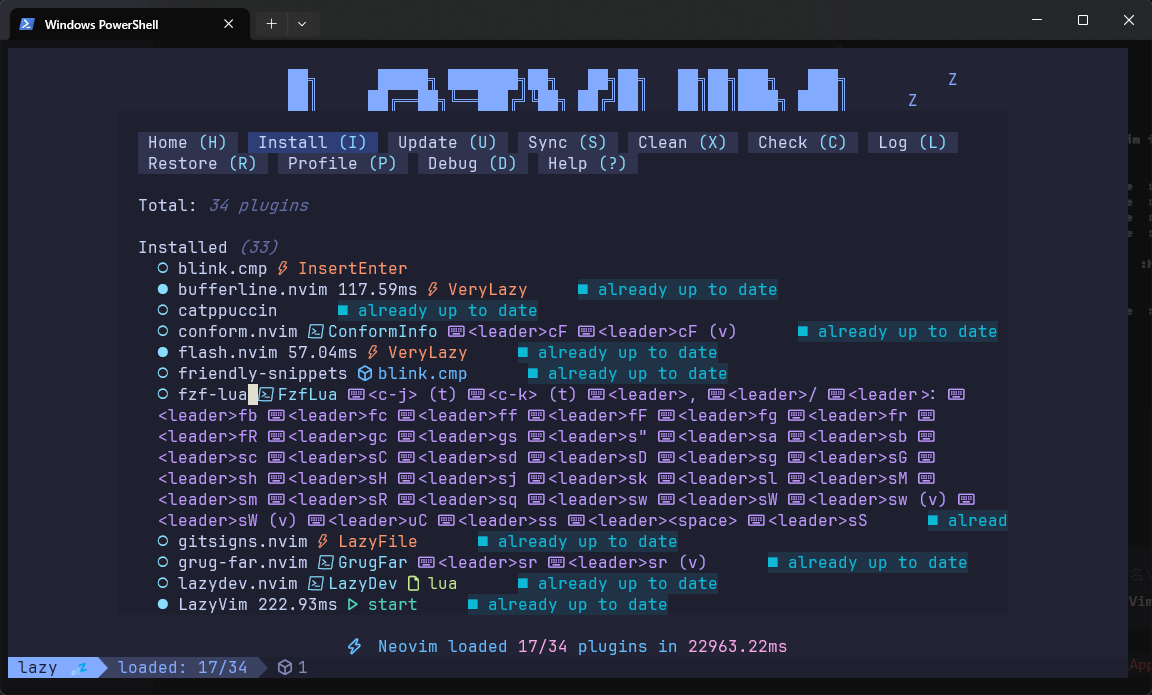The width and height of the screenshot is (1152, 695).
Task: Click the keyboard icon before <leader>uC
Action: (316, 521)
